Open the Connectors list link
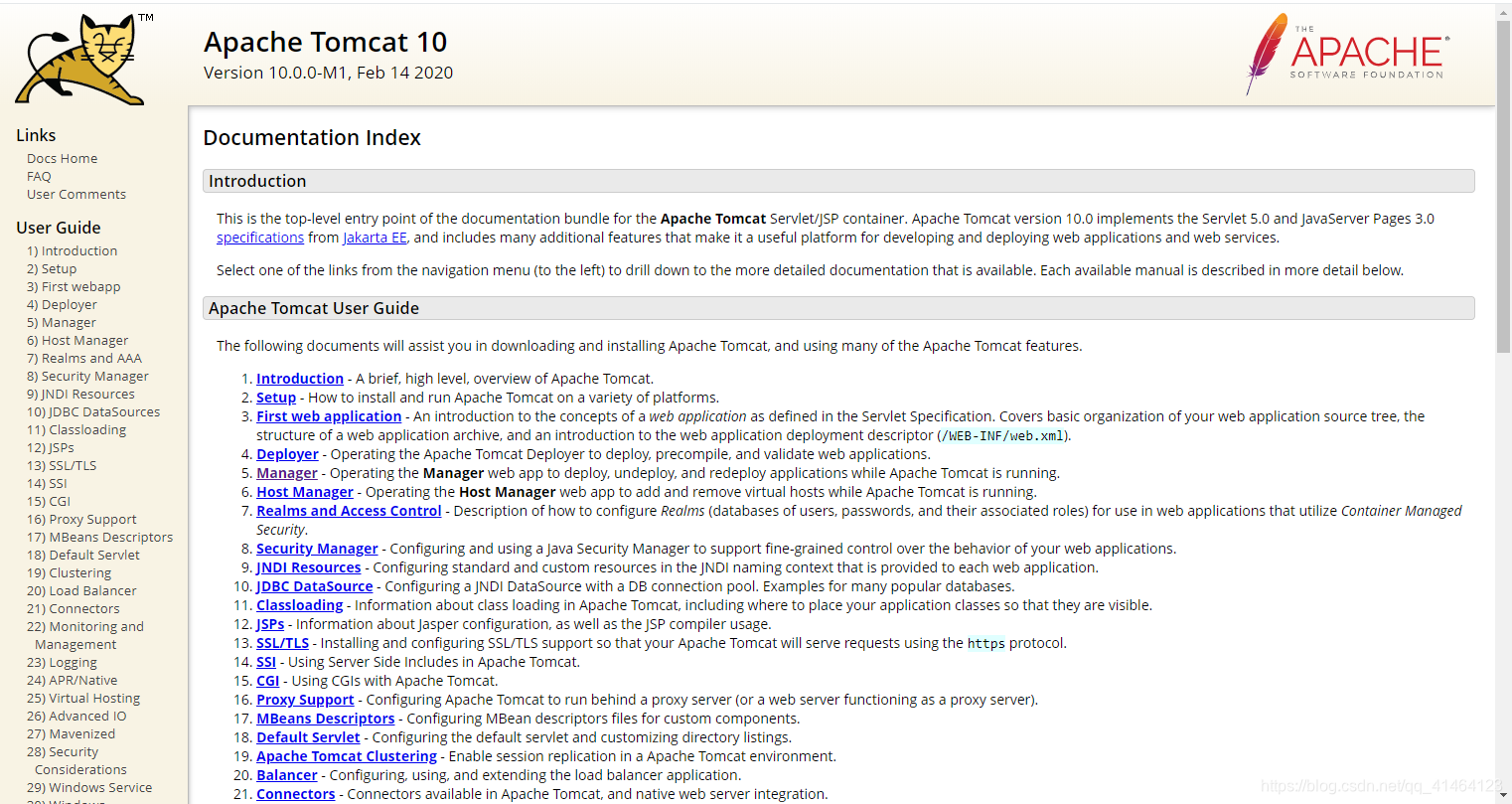Screen dimensions: 1512x804 coord(296,794)
